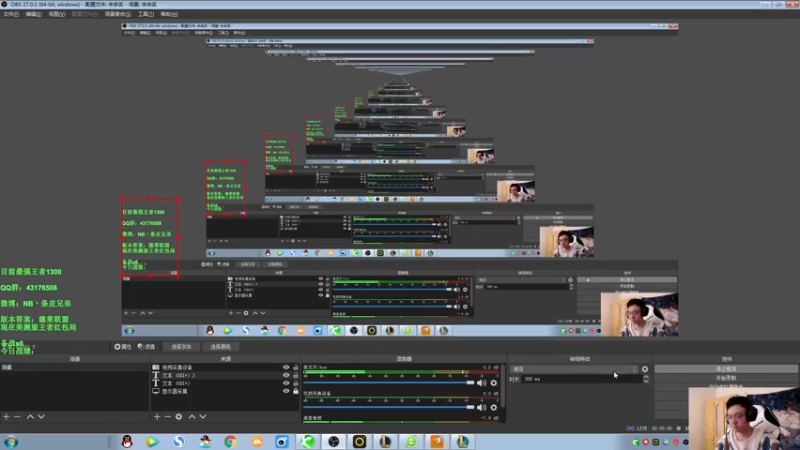Move scene up with arrow icon
This screenshot has width=800, height=450.
tap(30, 417)
